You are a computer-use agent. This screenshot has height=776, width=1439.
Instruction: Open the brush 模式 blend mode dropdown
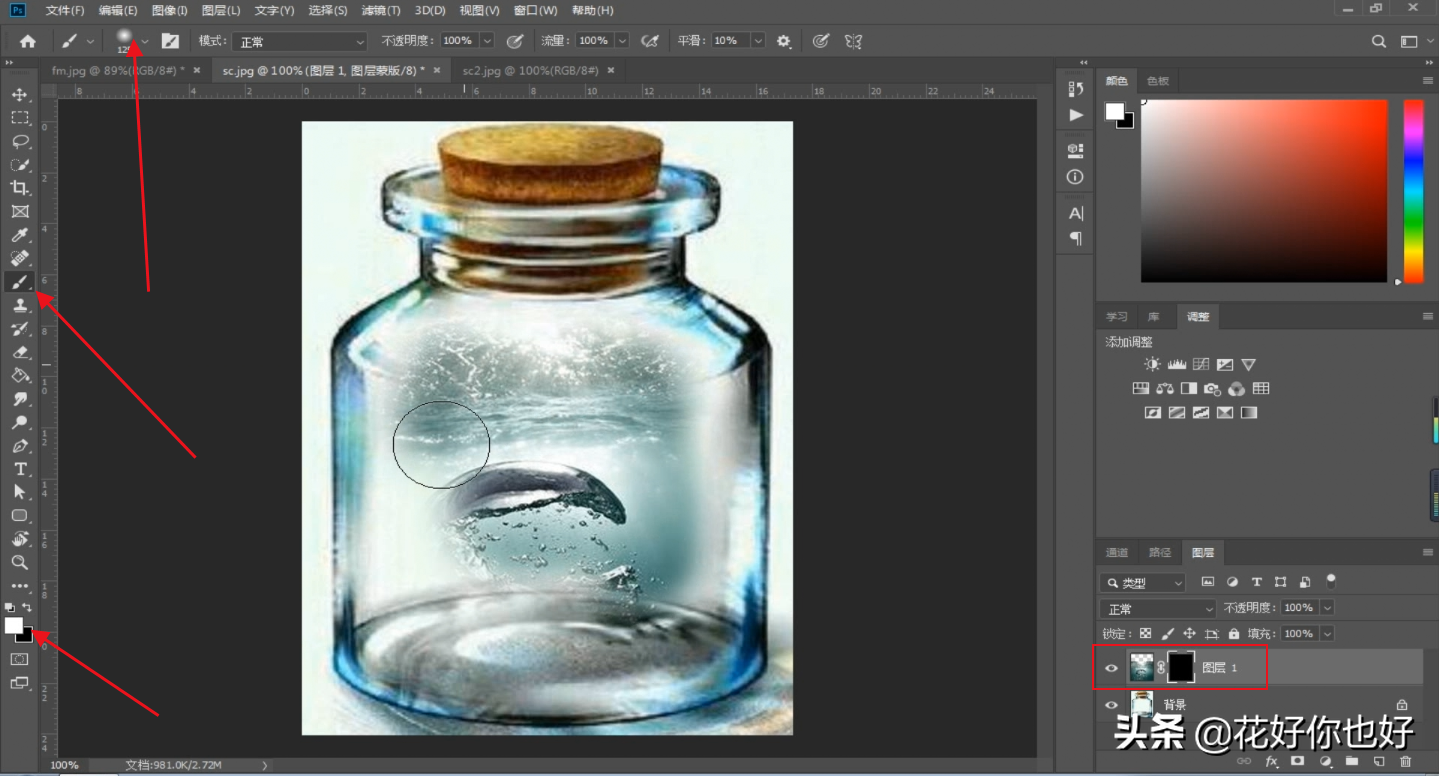click(300, 41)
